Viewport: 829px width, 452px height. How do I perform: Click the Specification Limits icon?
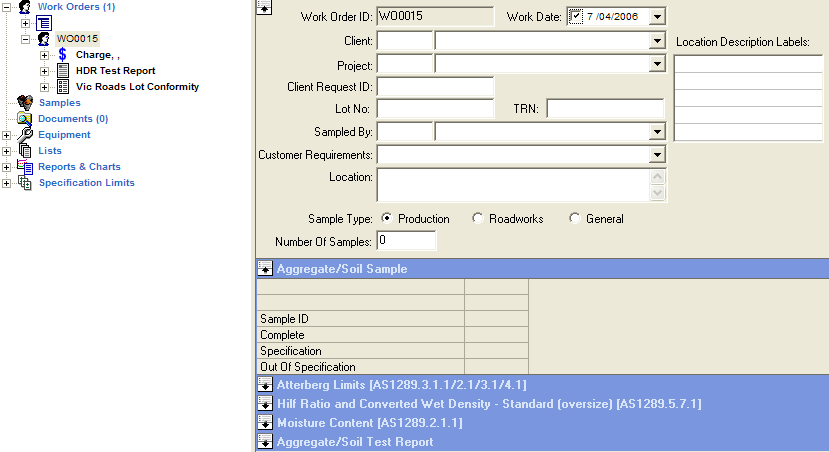(x=26, y=183)
